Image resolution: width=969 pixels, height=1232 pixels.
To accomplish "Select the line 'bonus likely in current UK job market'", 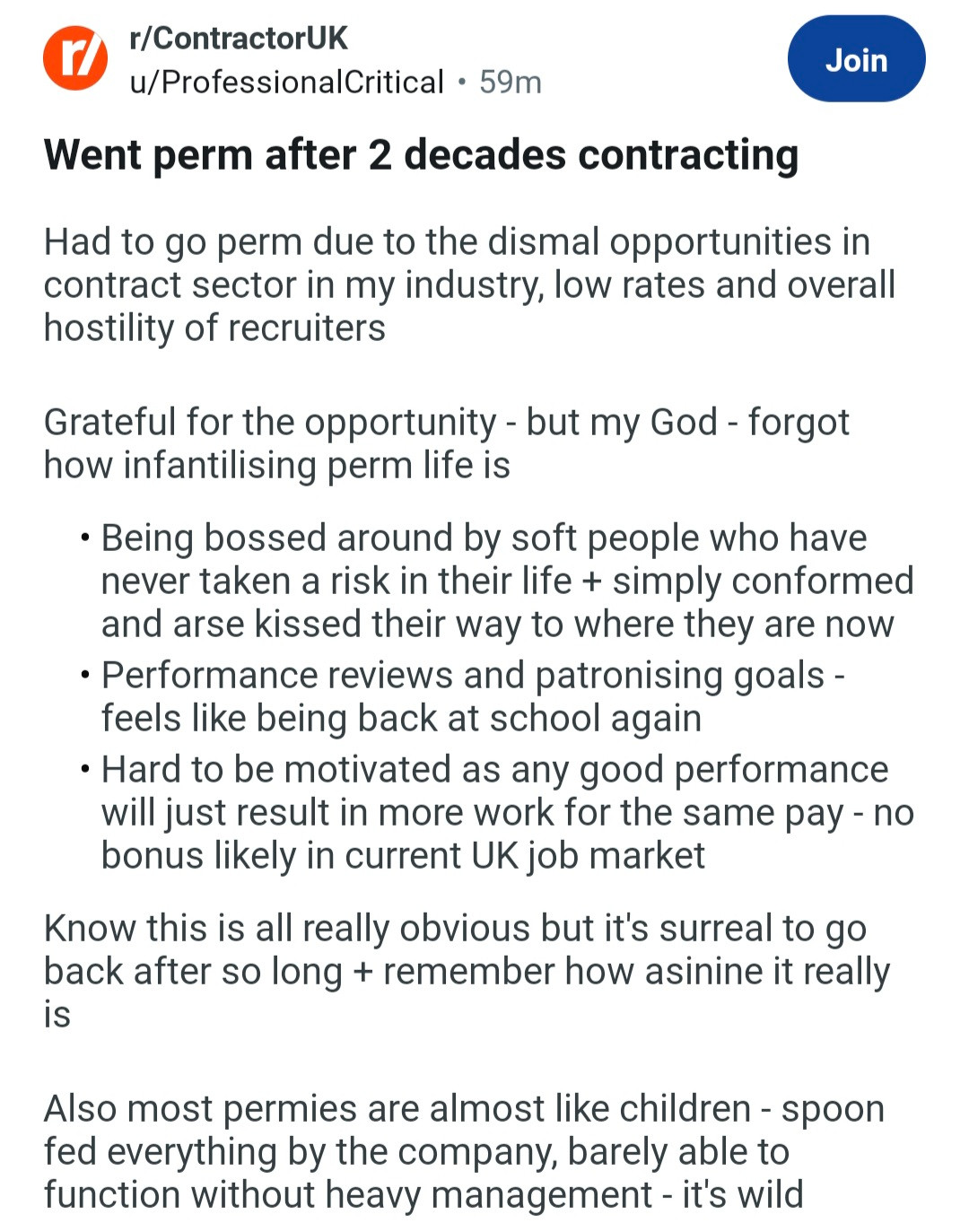I will pos(403,855).
